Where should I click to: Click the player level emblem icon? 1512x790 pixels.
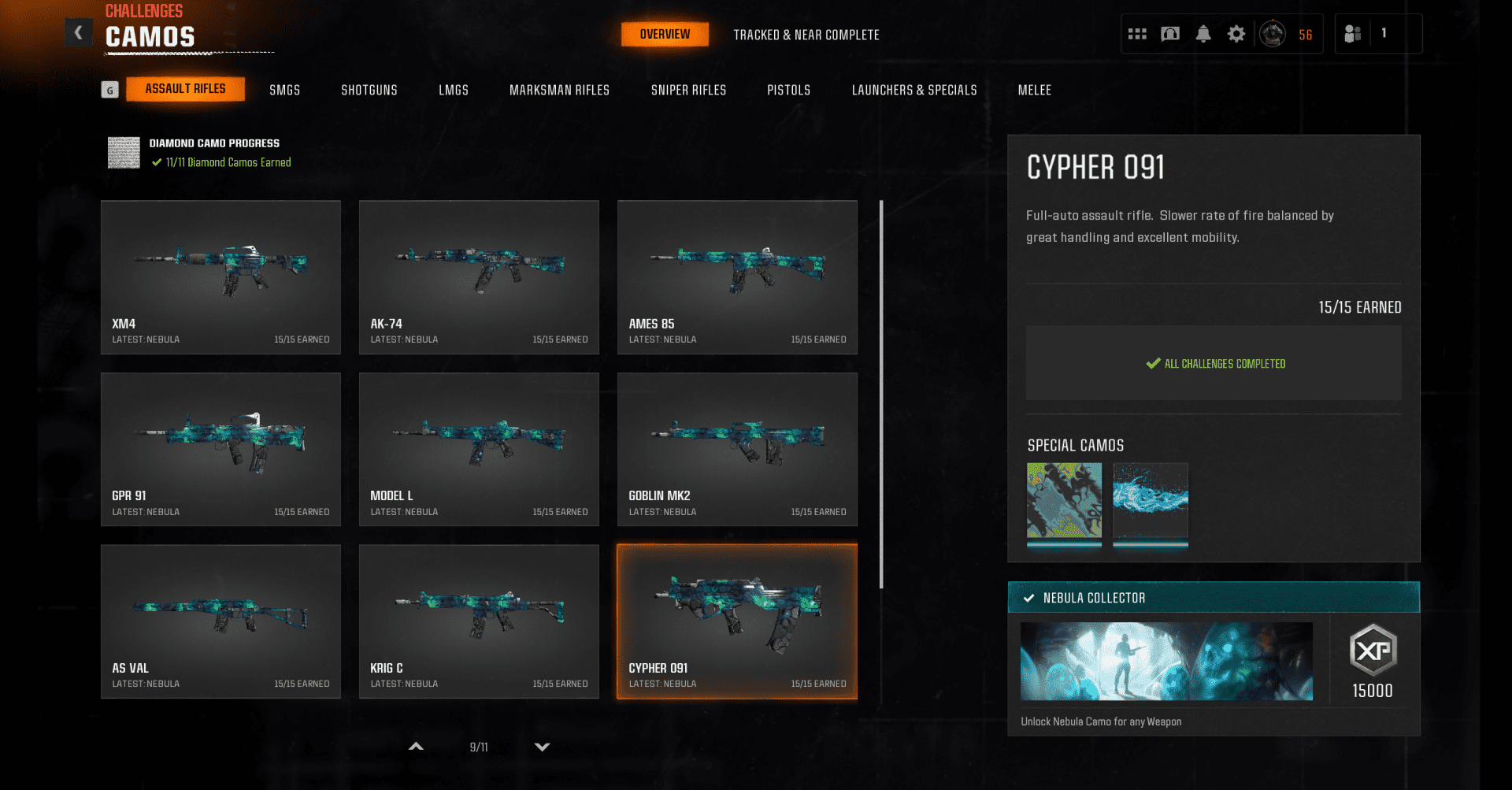[1272, 34]
